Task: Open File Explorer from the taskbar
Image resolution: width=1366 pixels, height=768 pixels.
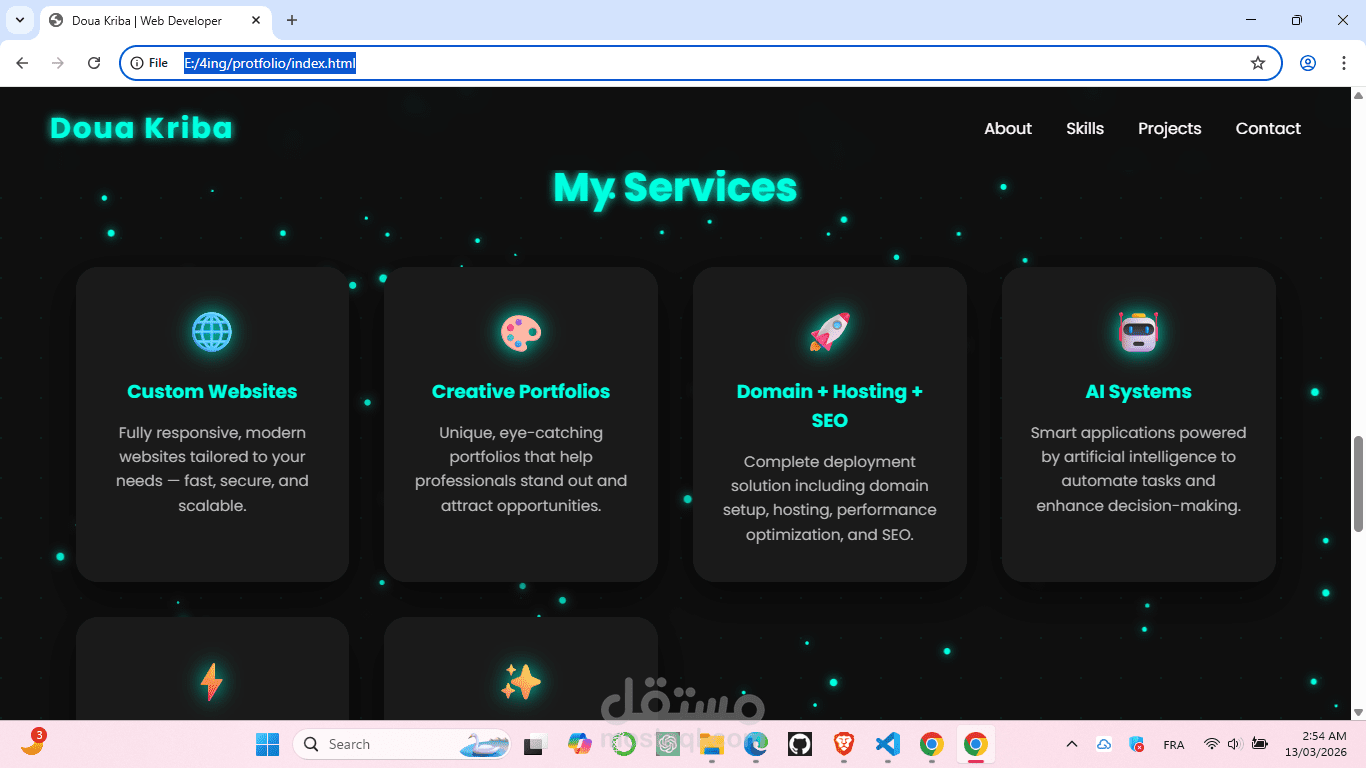Action: click(711, 744)
